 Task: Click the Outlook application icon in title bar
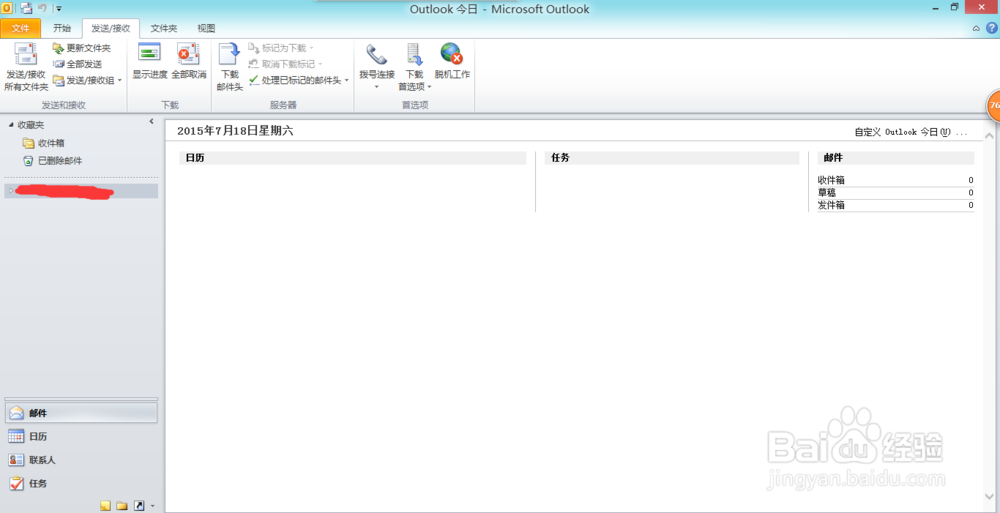point(7,8)
